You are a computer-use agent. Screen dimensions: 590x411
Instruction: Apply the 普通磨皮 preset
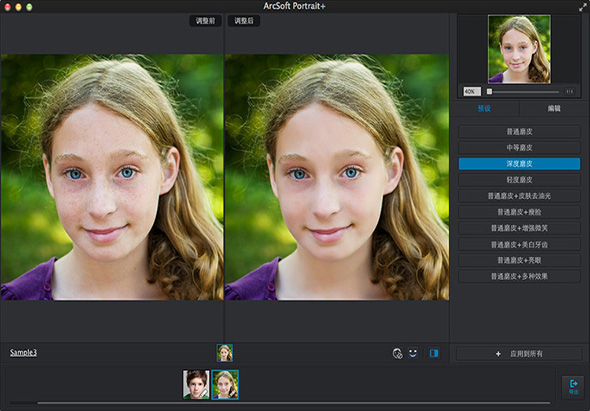(x=519, y=132)
